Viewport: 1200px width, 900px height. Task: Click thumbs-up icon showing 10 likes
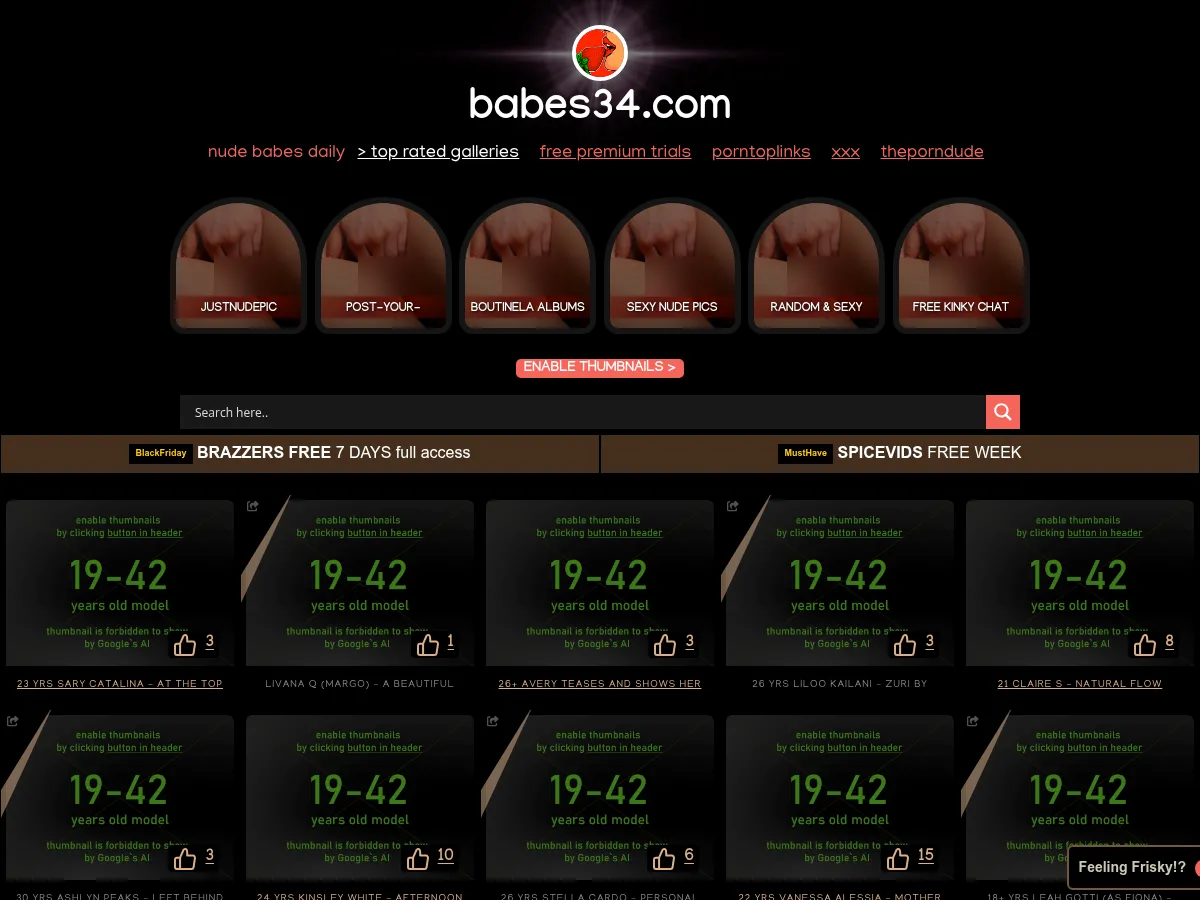pyautogui.click(x=418, y=859)
